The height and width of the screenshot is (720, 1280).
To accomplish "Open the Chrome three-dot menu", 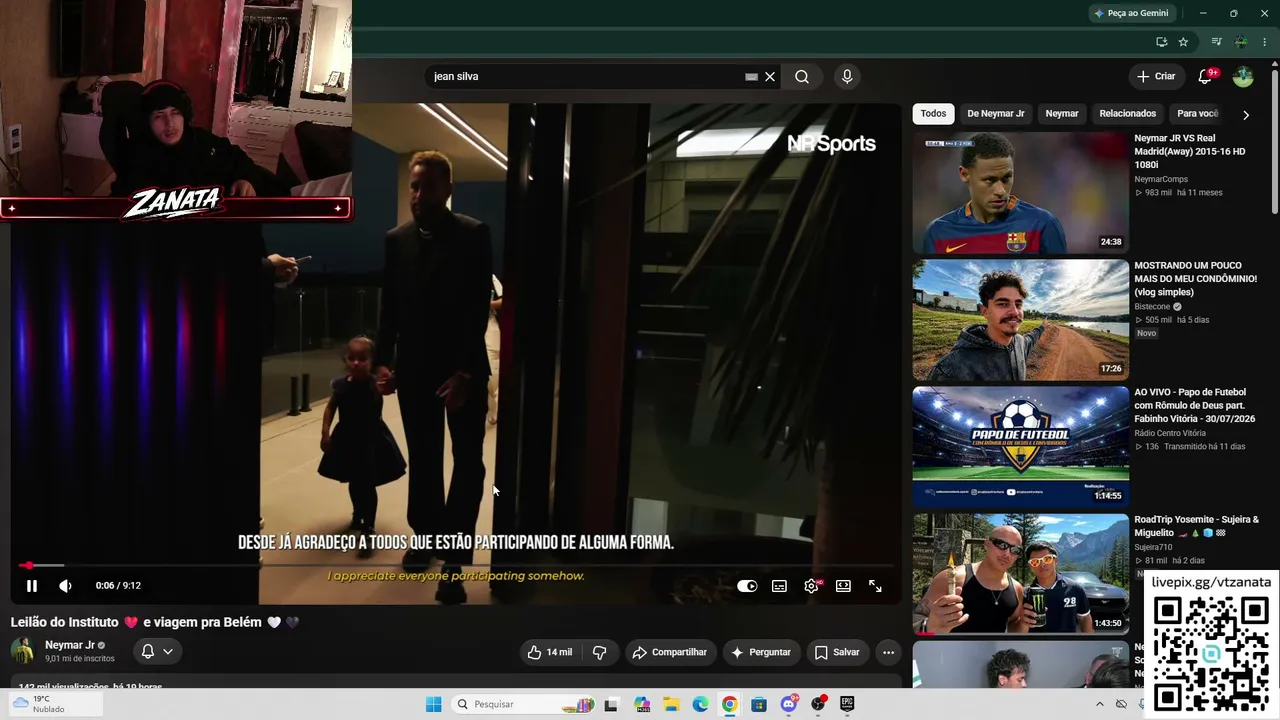I will [x=1264, y=42].
